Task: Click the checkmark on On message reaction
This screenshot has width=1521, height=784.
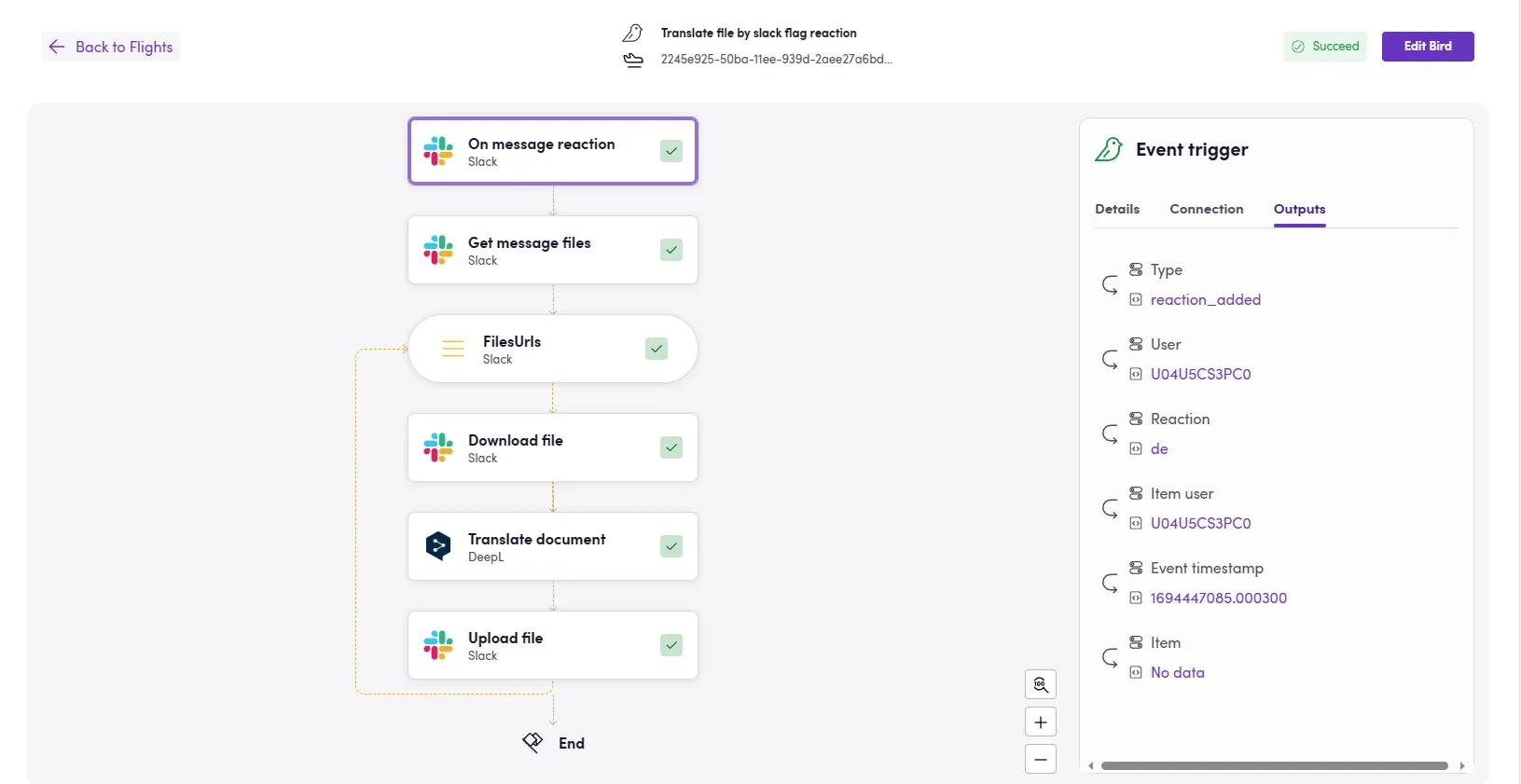Action: [x=671, y=151]
